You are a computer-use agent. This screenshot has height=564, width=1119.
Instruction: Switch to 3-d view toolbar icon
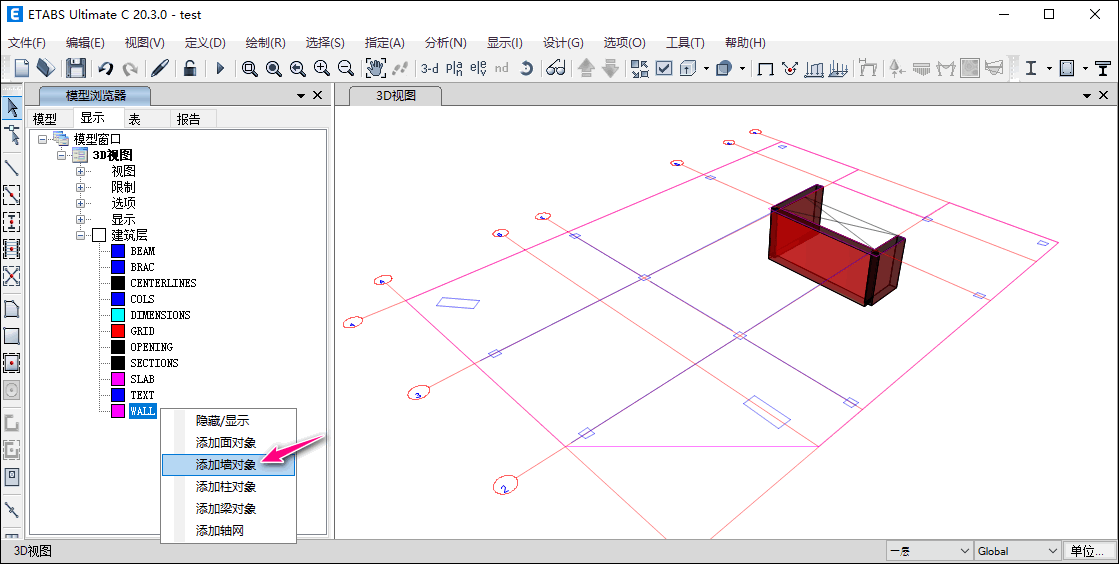(x=429, y=68)
